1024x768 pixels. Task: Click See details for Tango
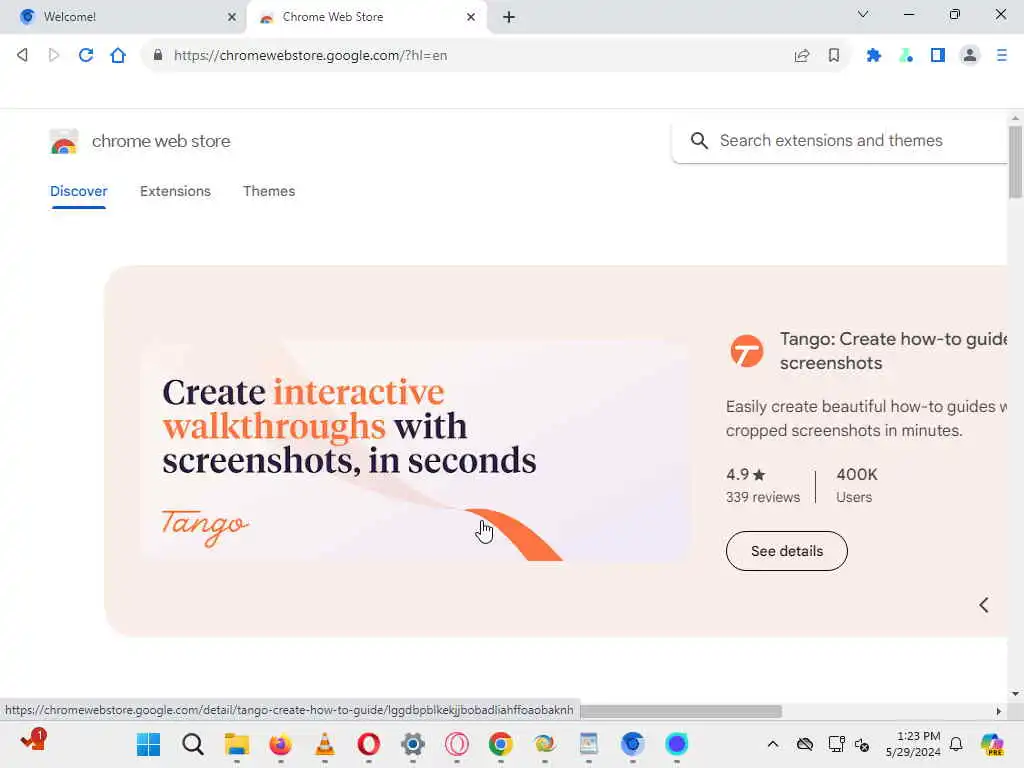(x=786, y=551)
